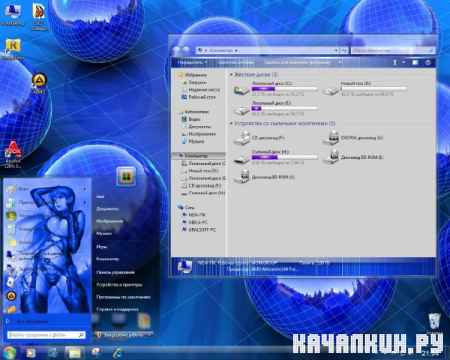Select Устройства и принтеры in Start menu
Screen dimensions: 450x360
click(119, 285)
